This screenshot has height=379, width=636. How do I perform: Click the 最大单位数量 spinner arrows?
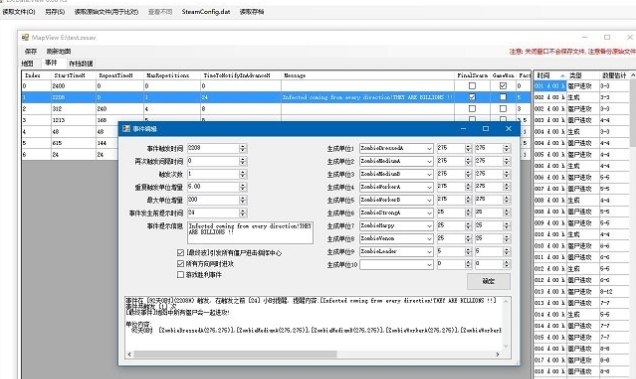(x=243, y=200)
